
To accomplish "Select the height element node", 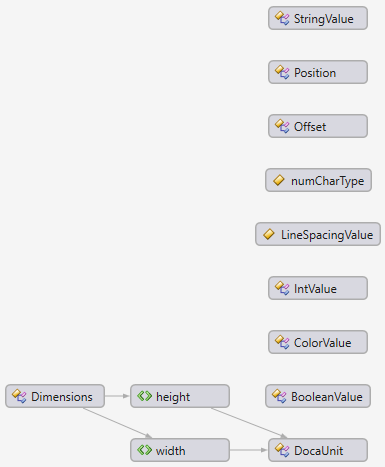I will [x=180, y=396].
